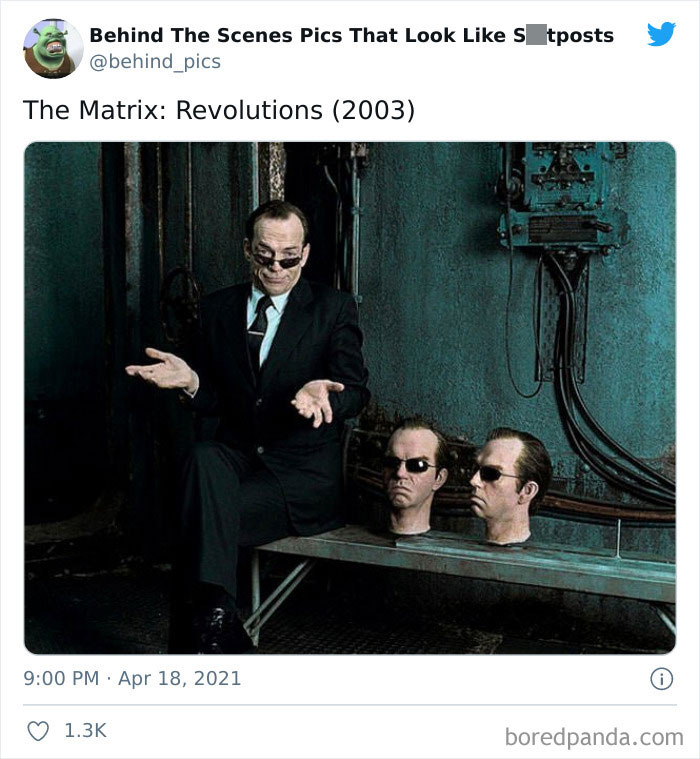Viewport: 700px width, 759px height.
Task: Open the Shrek avatar profile picture
Action: point(53,48)
